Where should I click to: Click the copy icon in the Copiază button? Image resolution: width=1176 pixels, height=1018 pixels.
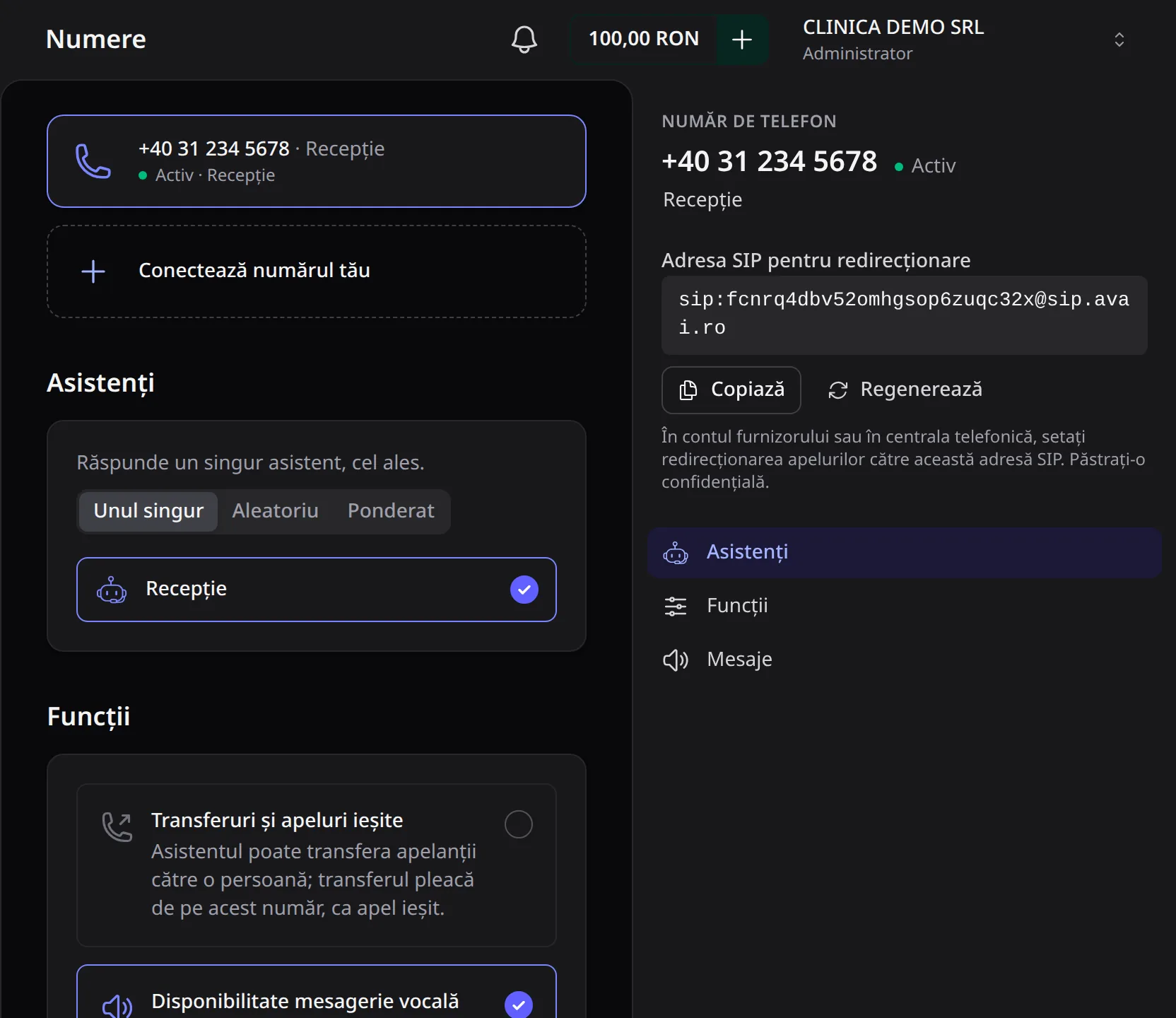[688, 390]
